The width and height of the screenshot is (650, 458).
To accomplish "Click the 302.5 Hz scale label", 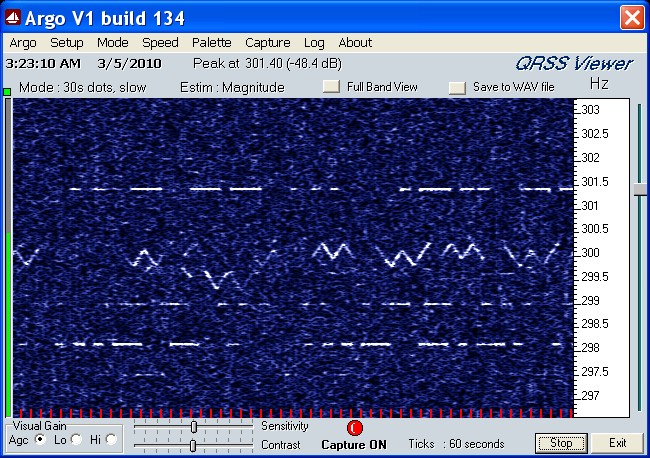I will [x=595, y=134].
